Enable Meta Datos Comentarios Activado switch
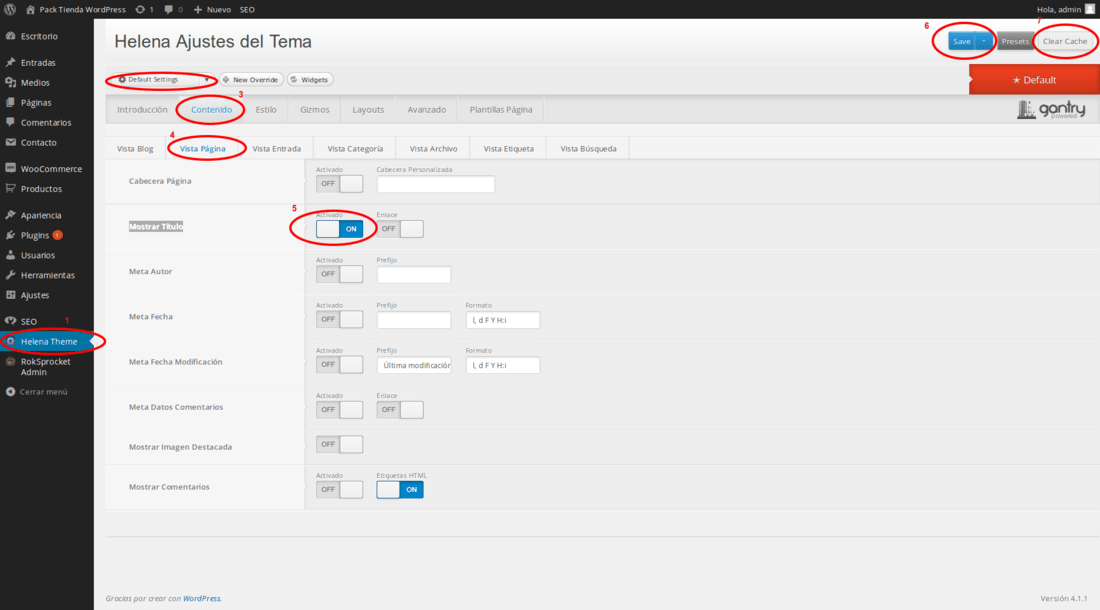Viewport: 1100px width, 610px height. tap(340, 409)
